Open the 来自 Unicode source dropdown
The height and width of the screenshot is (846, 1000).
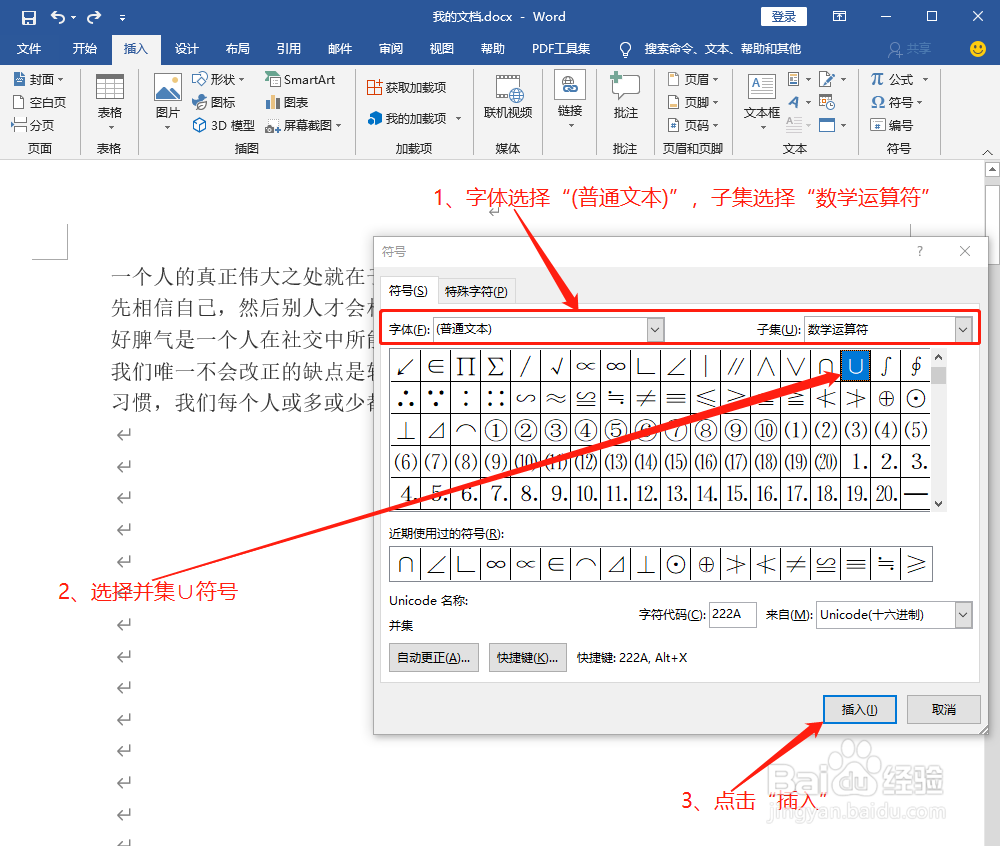963,615
